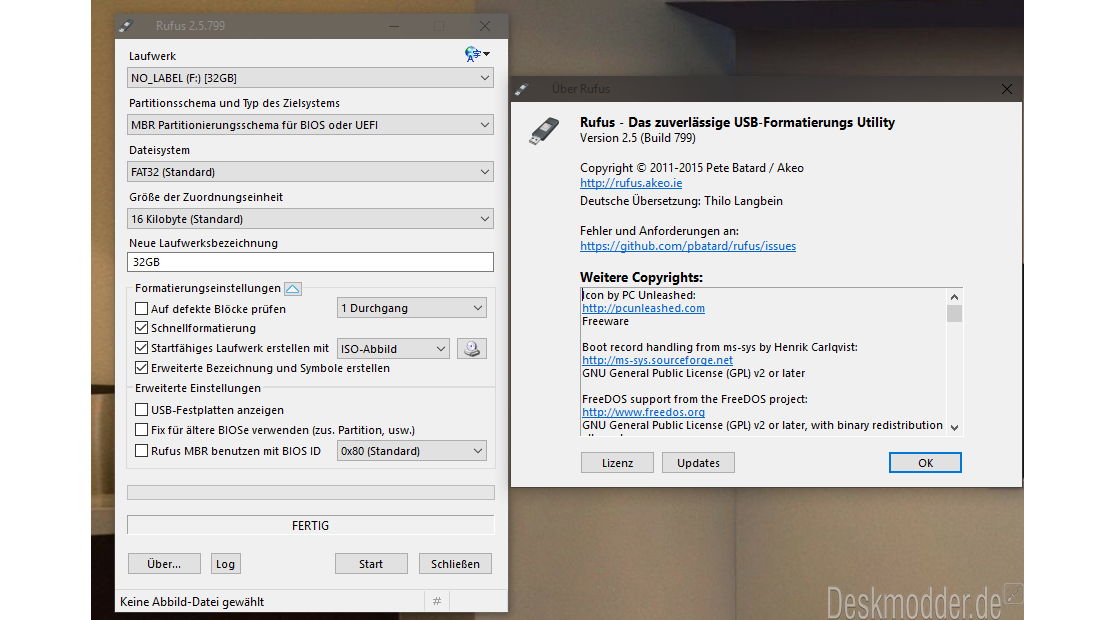Open the 1 Durchgang dropdown

pyautogui.click(x=412, y=308)
